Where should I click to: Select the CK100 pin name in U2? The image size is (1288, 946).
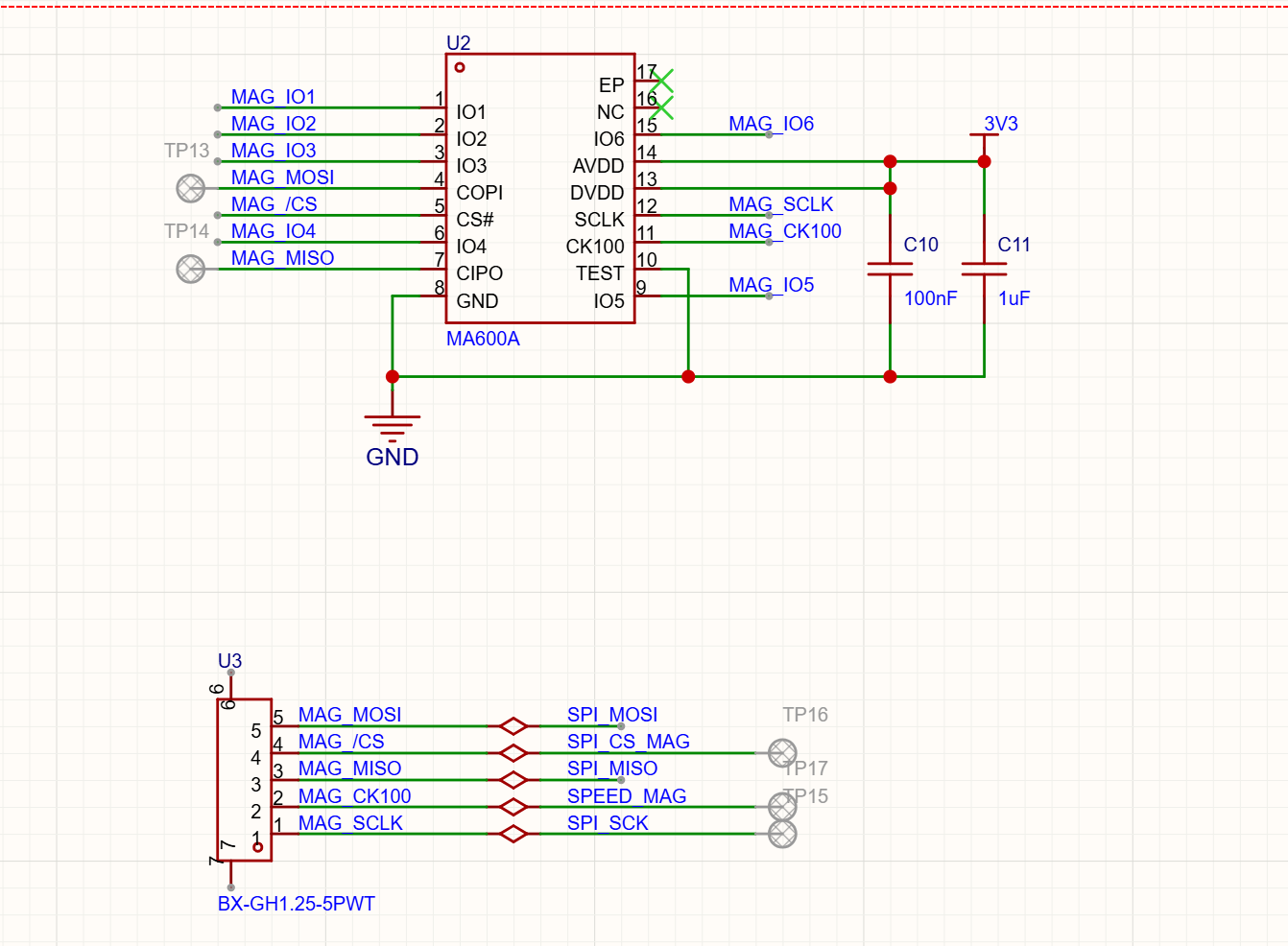595,247
